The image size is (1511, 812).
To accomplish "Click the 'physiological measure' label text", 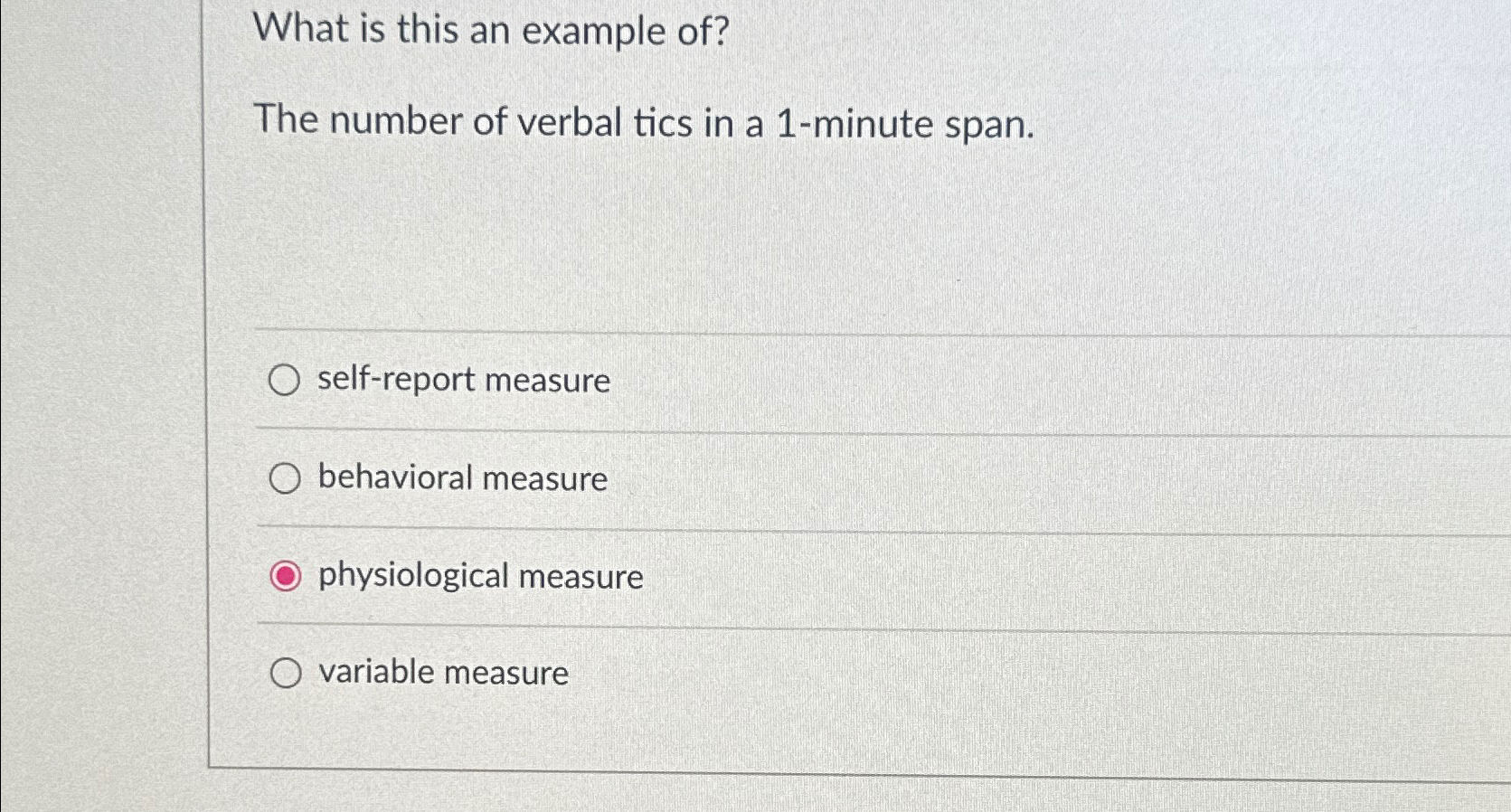I will pos(480,577).
